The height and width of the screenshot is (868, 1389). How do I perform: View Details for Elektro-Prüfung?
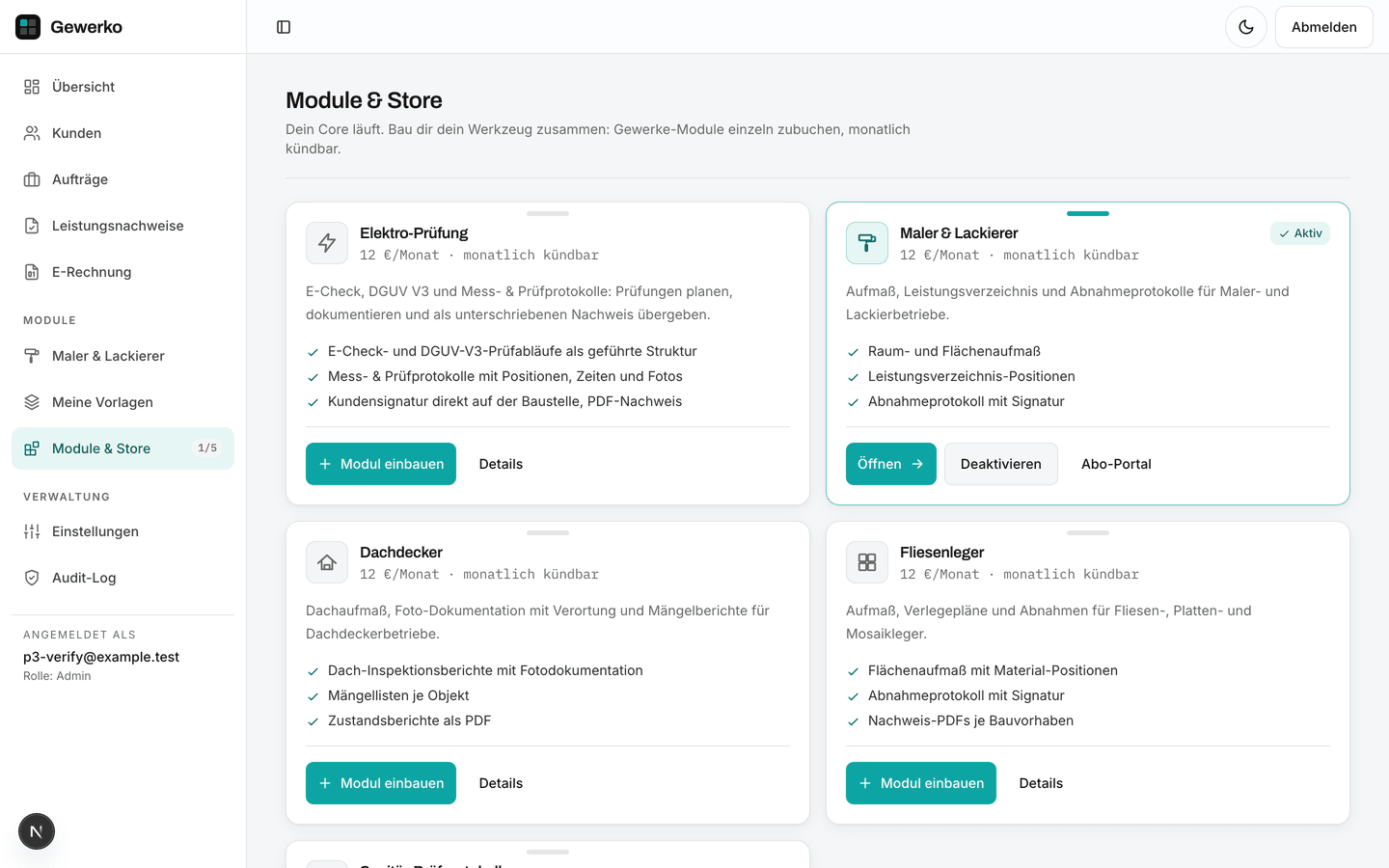click(x=501, y=464)
